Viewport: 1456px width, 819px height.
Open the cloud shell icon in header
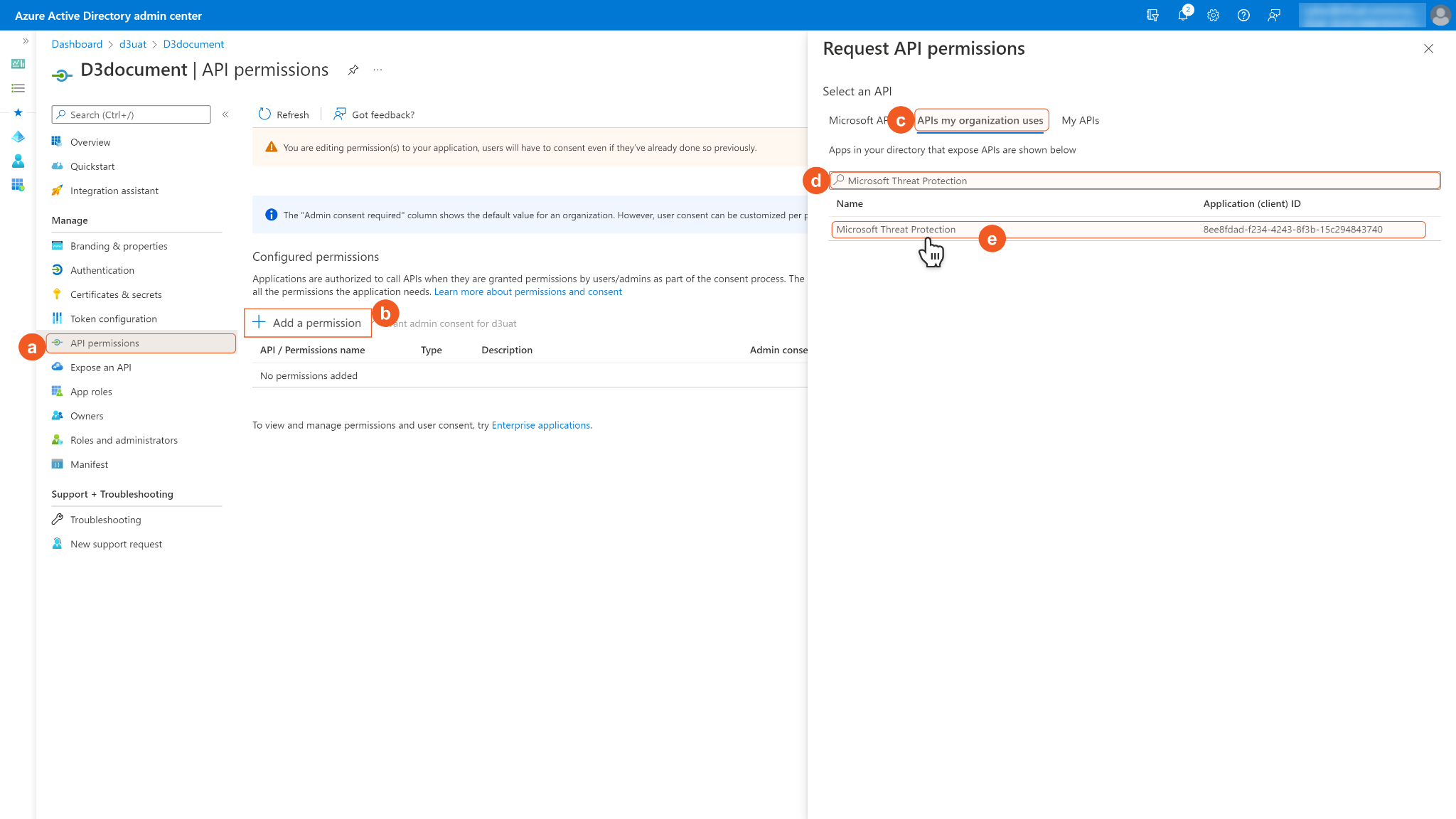click(1152, 15)
